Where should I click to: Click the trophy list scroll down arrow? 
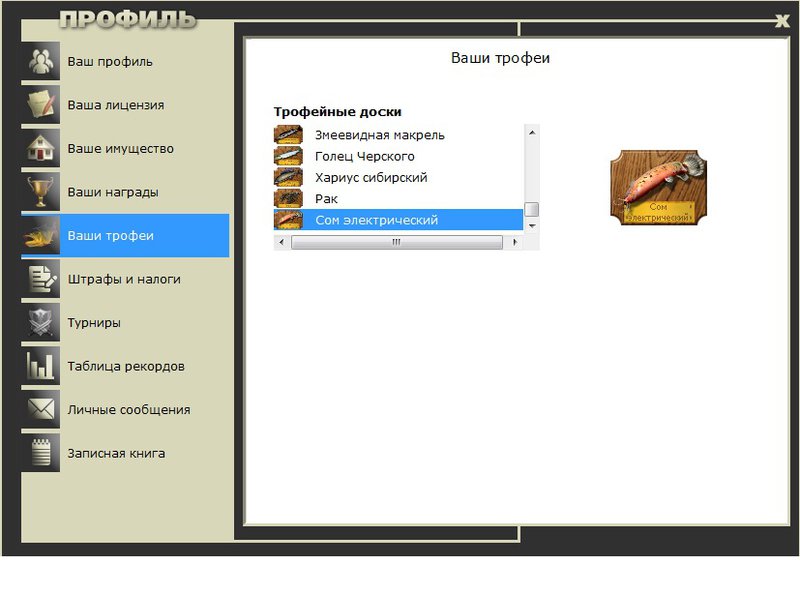coord(532,226)
